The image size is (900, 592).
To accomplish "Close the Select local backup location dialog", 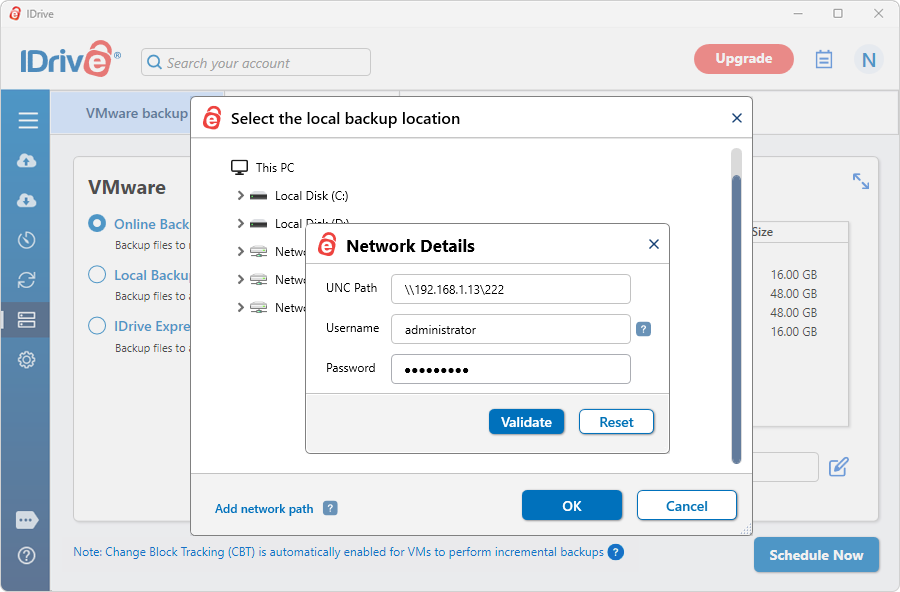I will click(x=737, y=118).
